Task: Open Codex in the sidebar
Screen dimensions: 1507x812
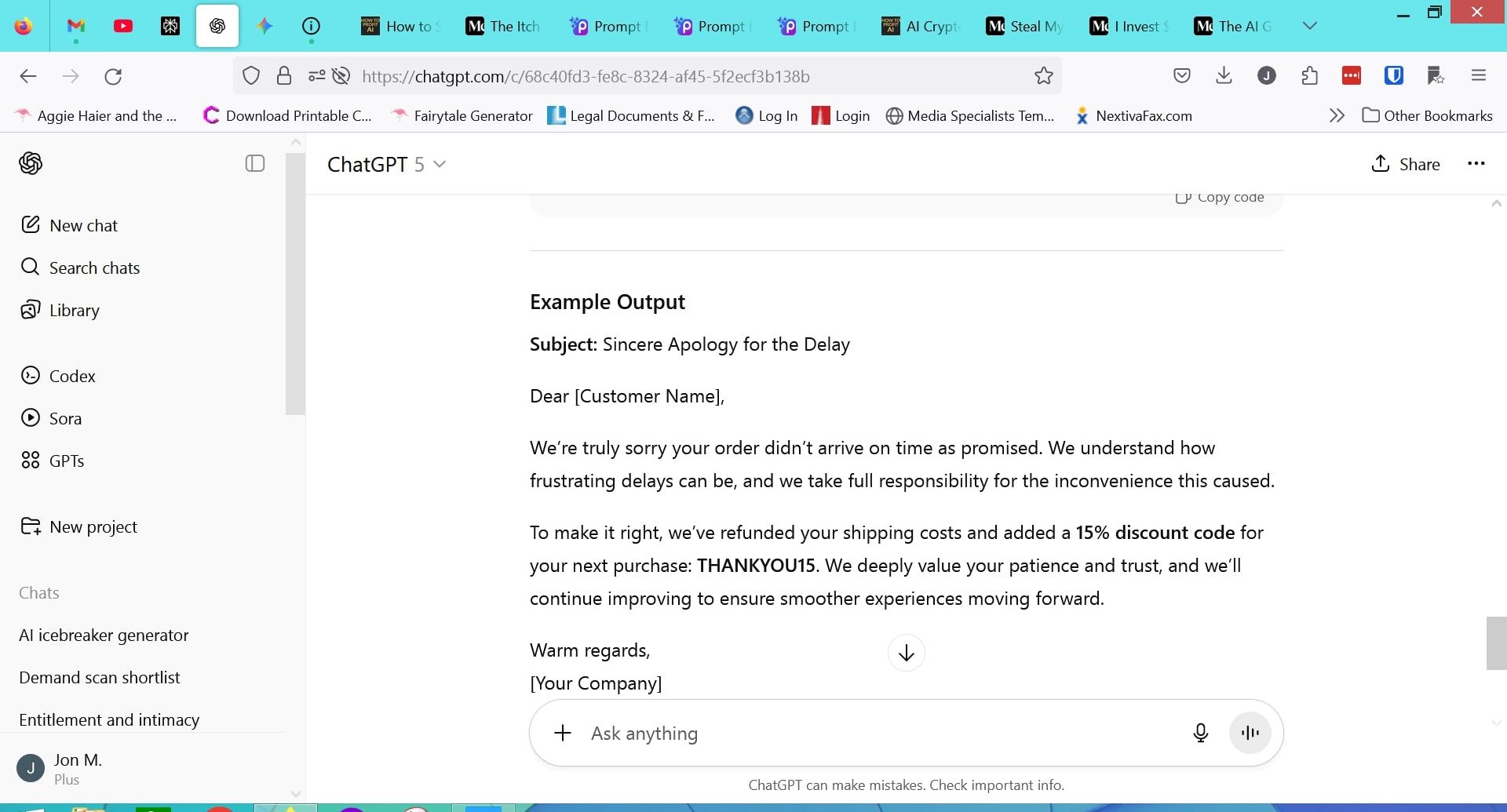Action: pos(71,376)
